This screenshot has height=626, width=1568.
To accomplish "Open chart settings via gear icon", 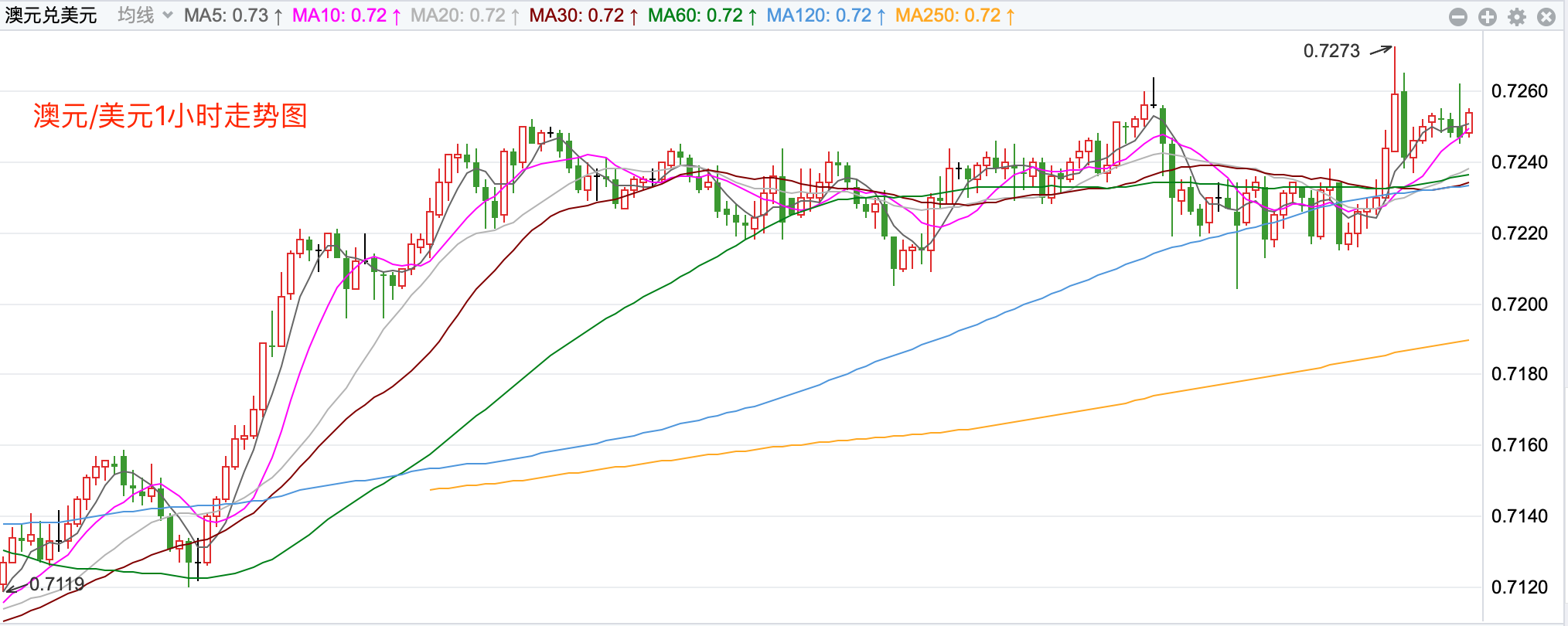I will click(1516, 17).
